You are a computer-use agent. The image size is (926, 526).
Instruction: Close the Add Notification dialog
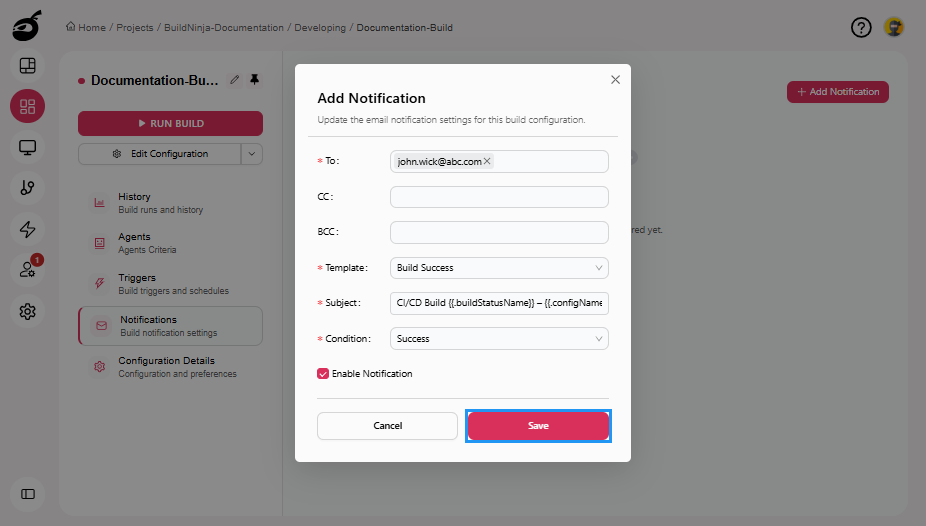point(615,80)
